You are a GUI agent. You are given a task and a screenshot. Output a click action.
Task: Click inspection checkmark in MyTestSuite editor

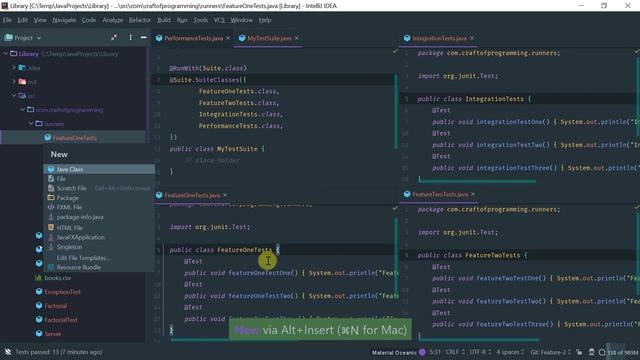tap(395, 51)
